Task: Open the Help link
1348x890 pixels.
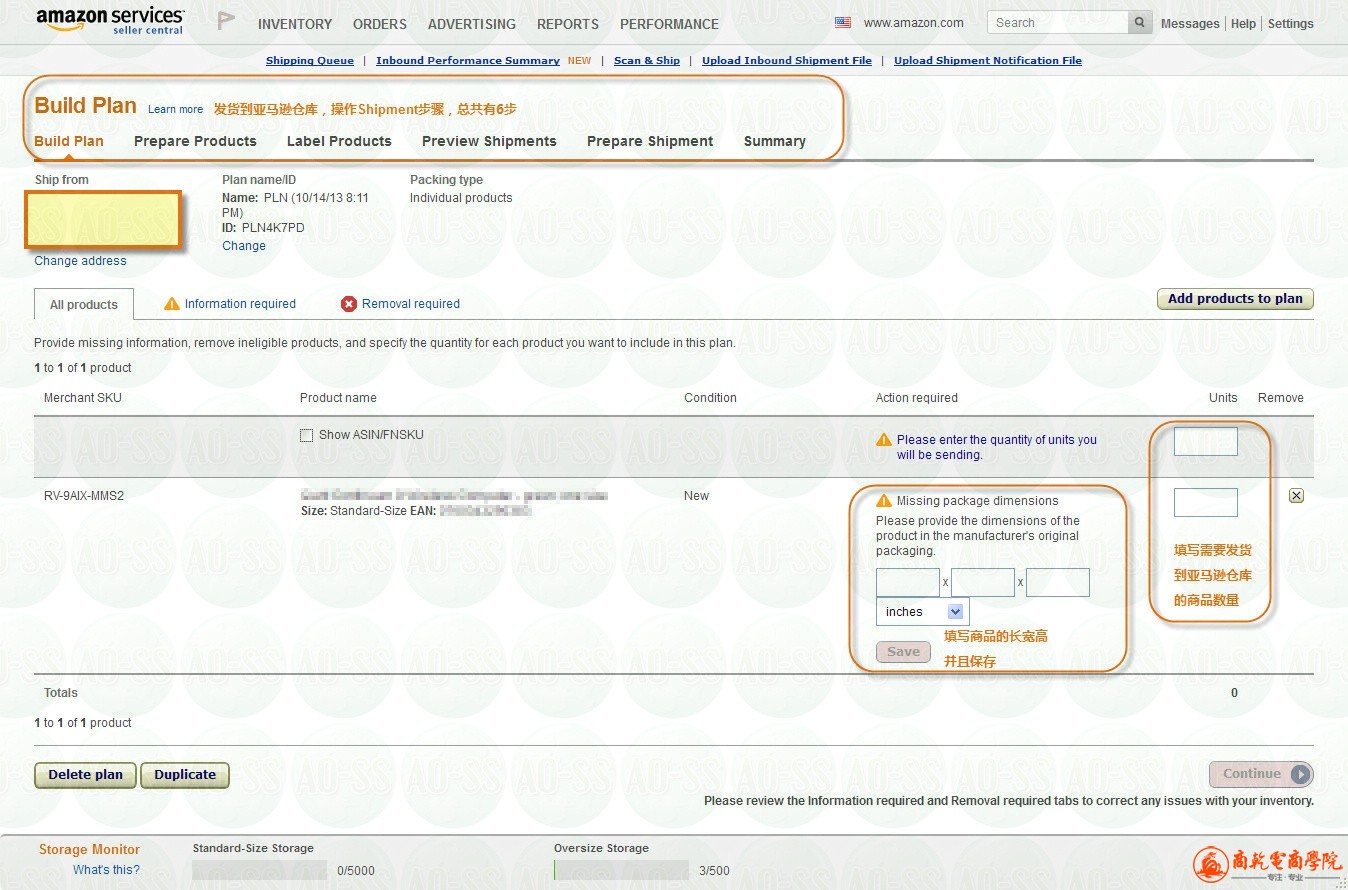Action: point(1243,24)
